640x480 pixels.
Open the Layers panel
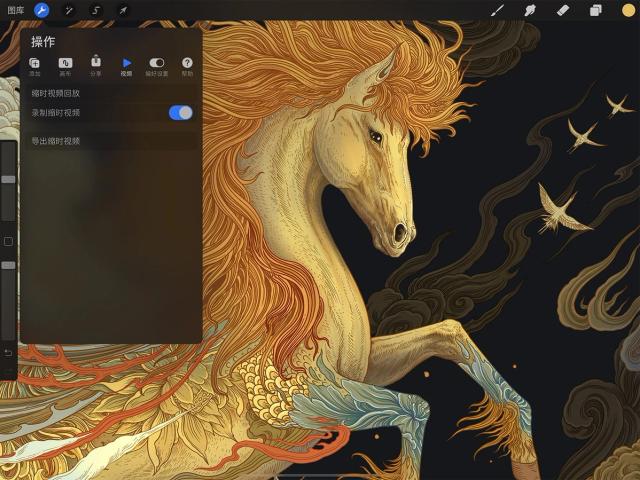tap(596, 10)
